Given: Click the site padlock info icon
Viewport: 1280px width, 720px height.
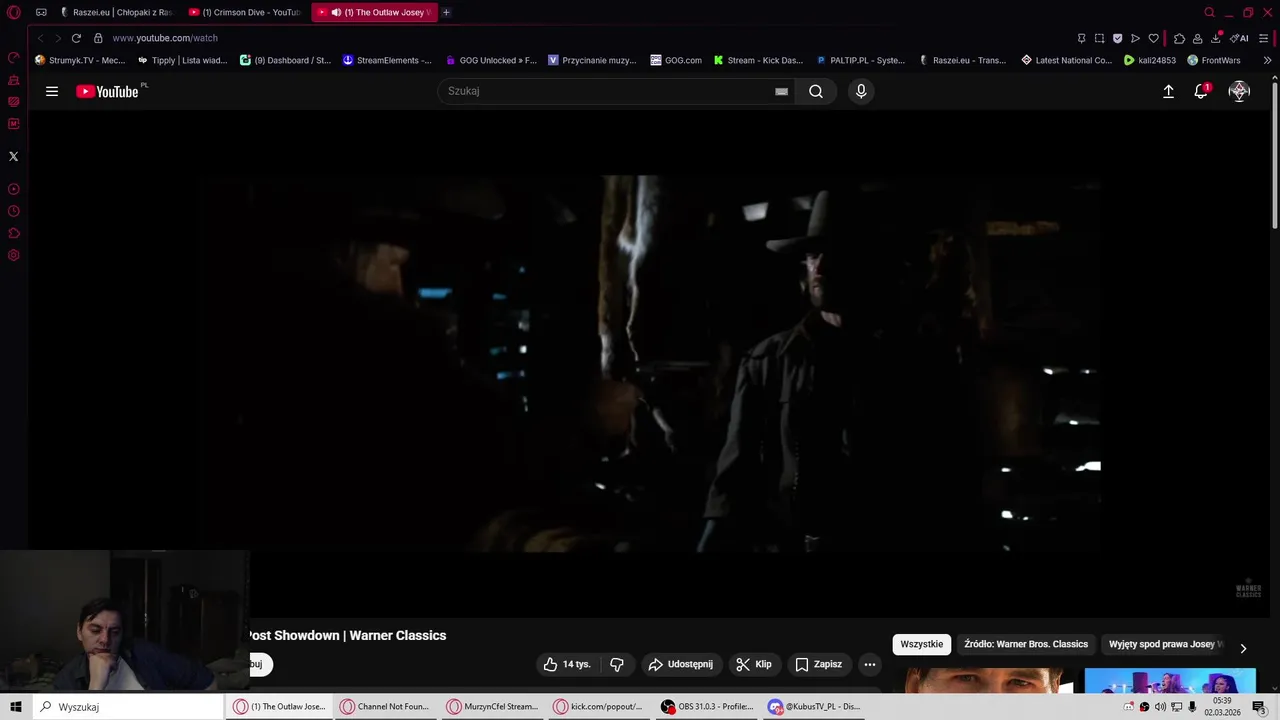Looking at the screenshot, I should (98, 38).
